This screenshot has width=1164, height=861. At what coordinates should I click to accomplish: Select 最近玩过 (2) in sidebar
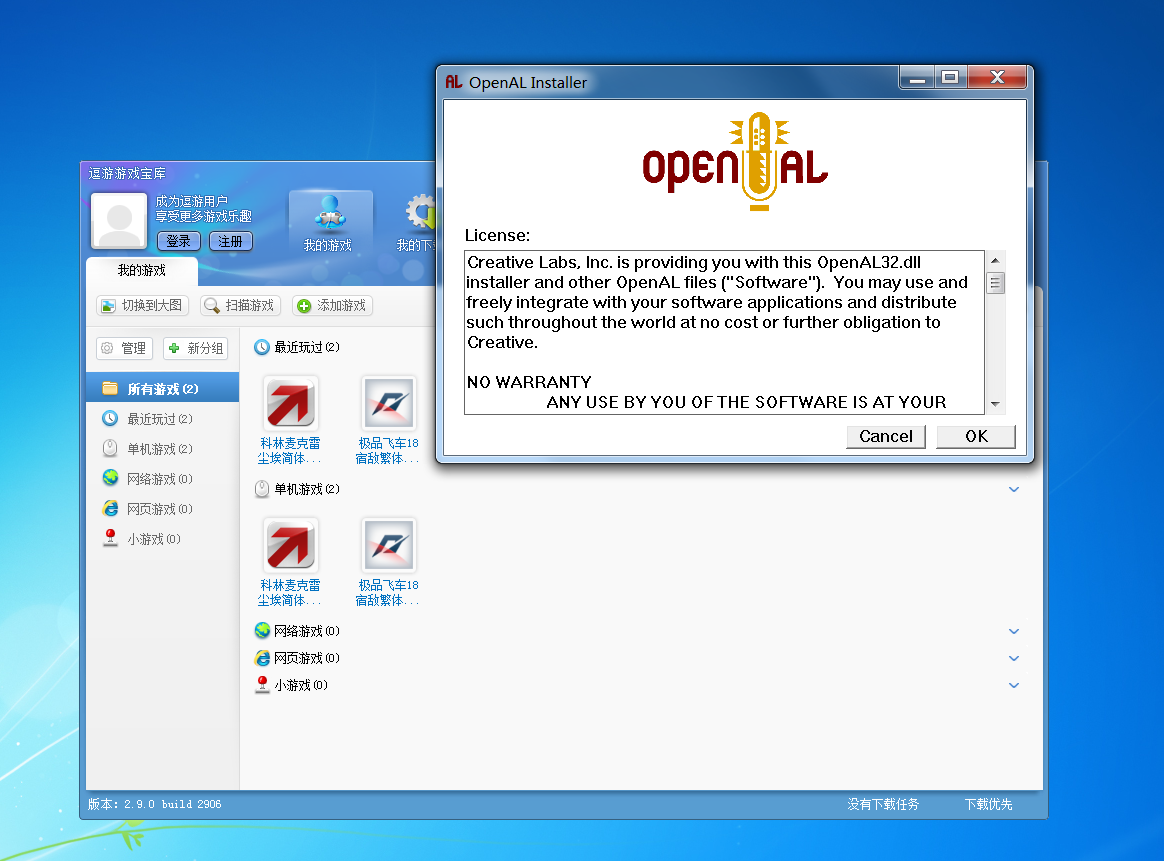[x=163, y=419]
